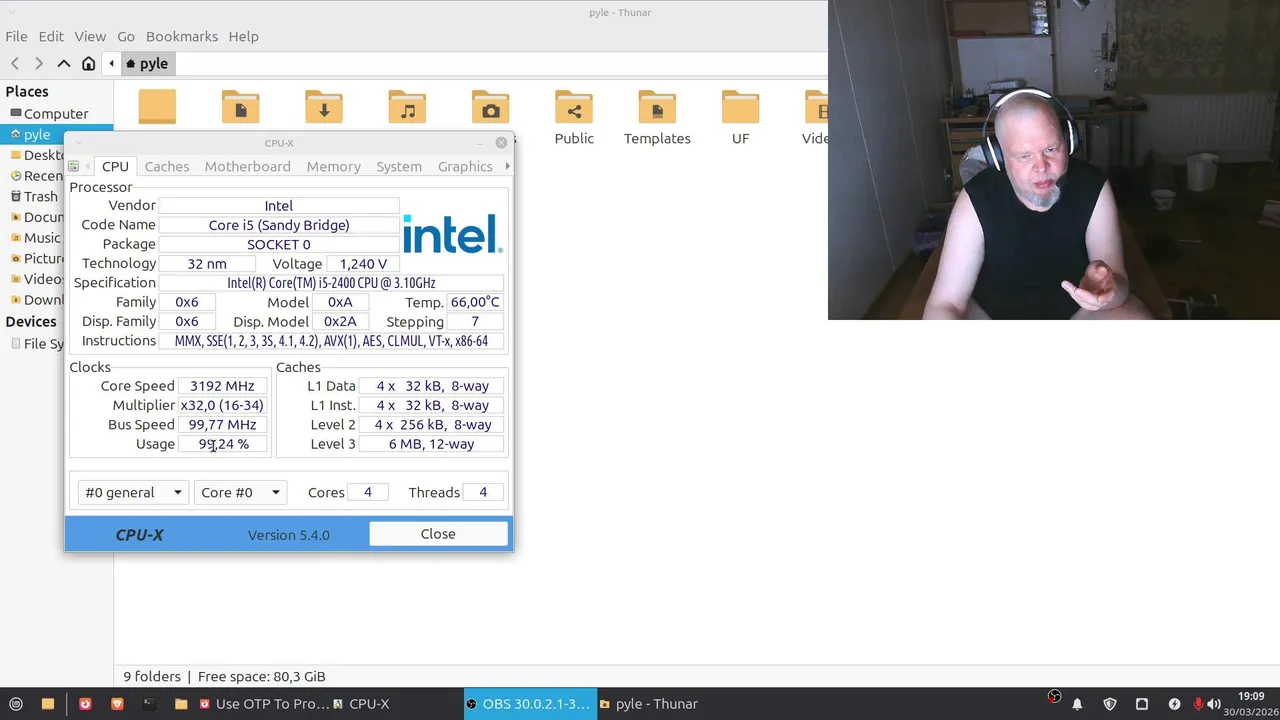1280x720 pixels.
Task: Open the applications menu on taskbar
Action: click(15, 704)
